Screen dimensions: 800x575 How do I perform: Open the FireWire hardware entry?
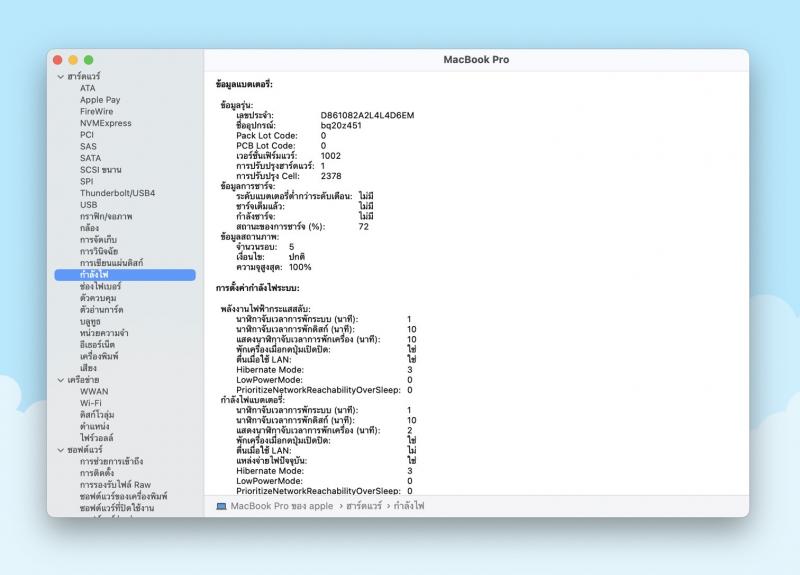point(96,111)
